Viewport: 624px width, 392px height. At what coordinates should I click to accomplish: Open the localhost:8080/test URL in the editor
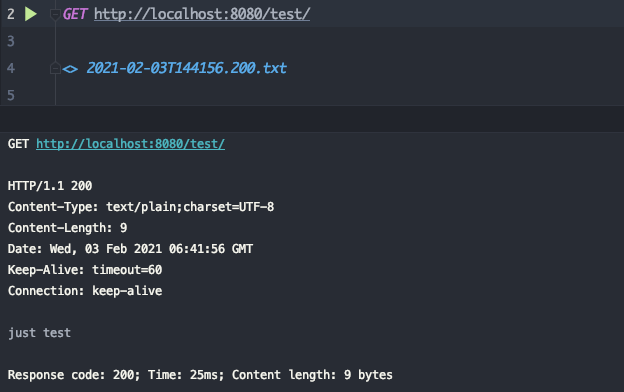click(202, 14)
